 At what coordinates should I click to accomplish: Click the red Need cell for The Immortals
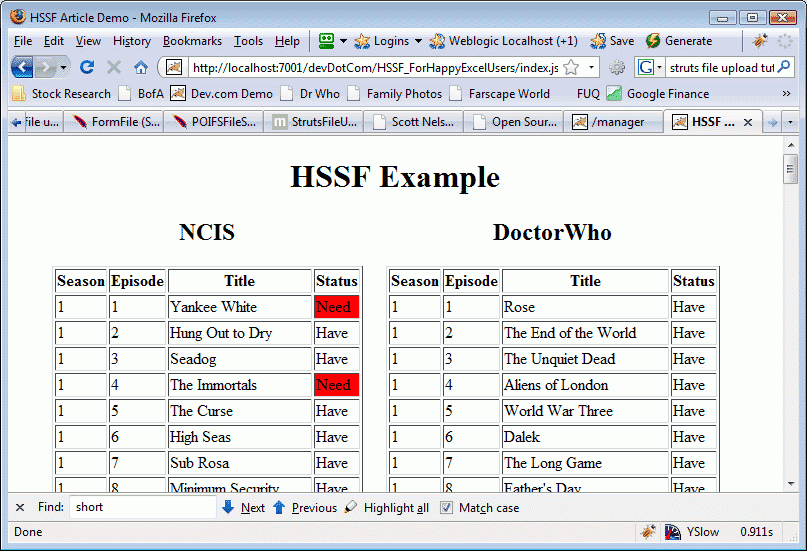337,385
